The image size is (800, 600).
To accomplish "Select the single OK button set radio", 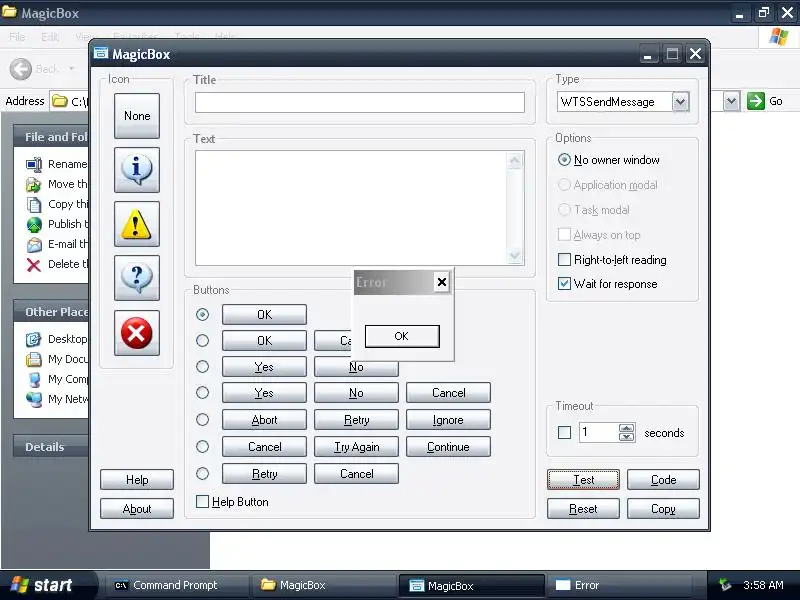I will coord(203,314).
